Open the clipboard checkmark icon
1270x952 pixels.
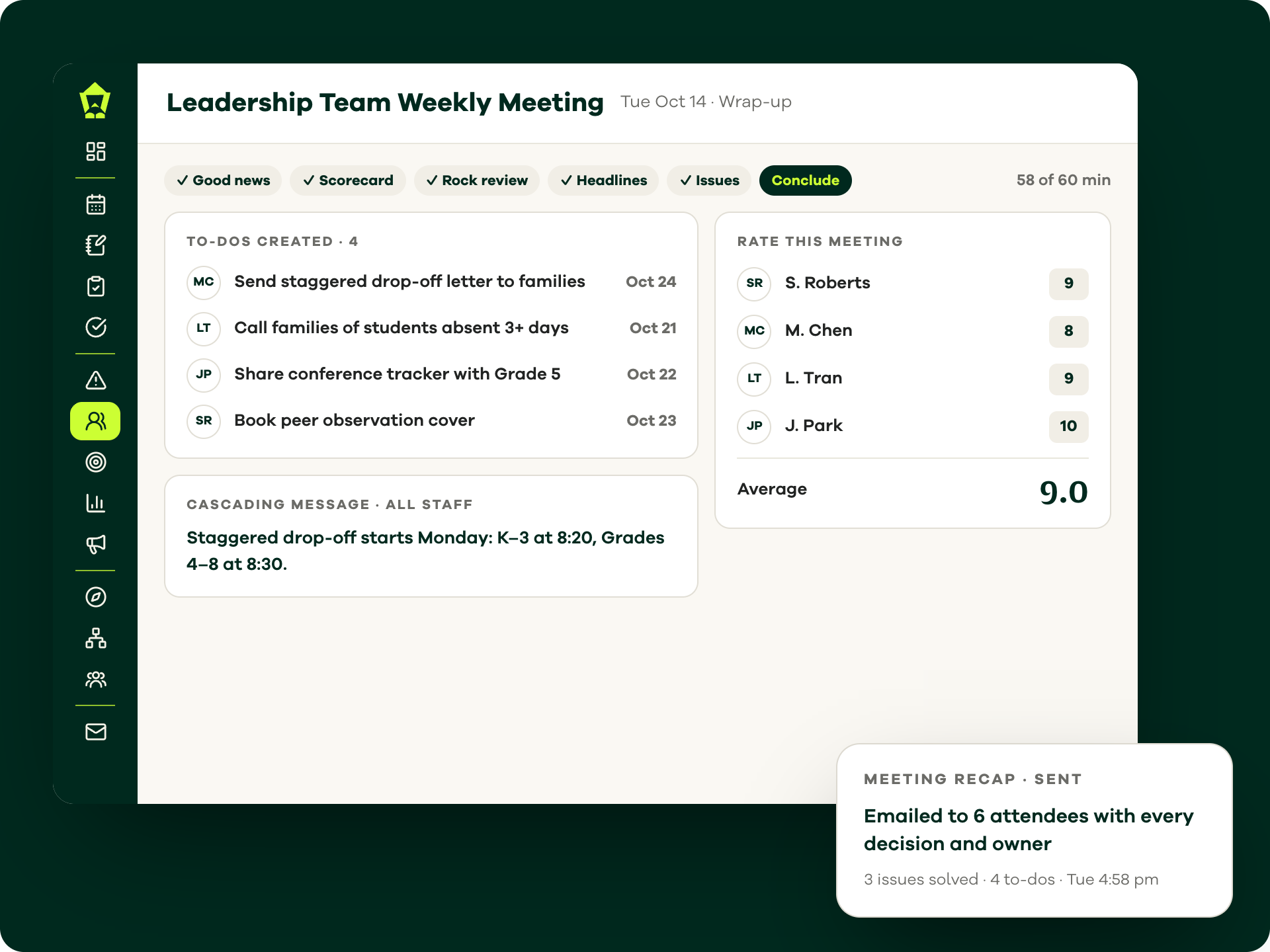tap(96, 286)
